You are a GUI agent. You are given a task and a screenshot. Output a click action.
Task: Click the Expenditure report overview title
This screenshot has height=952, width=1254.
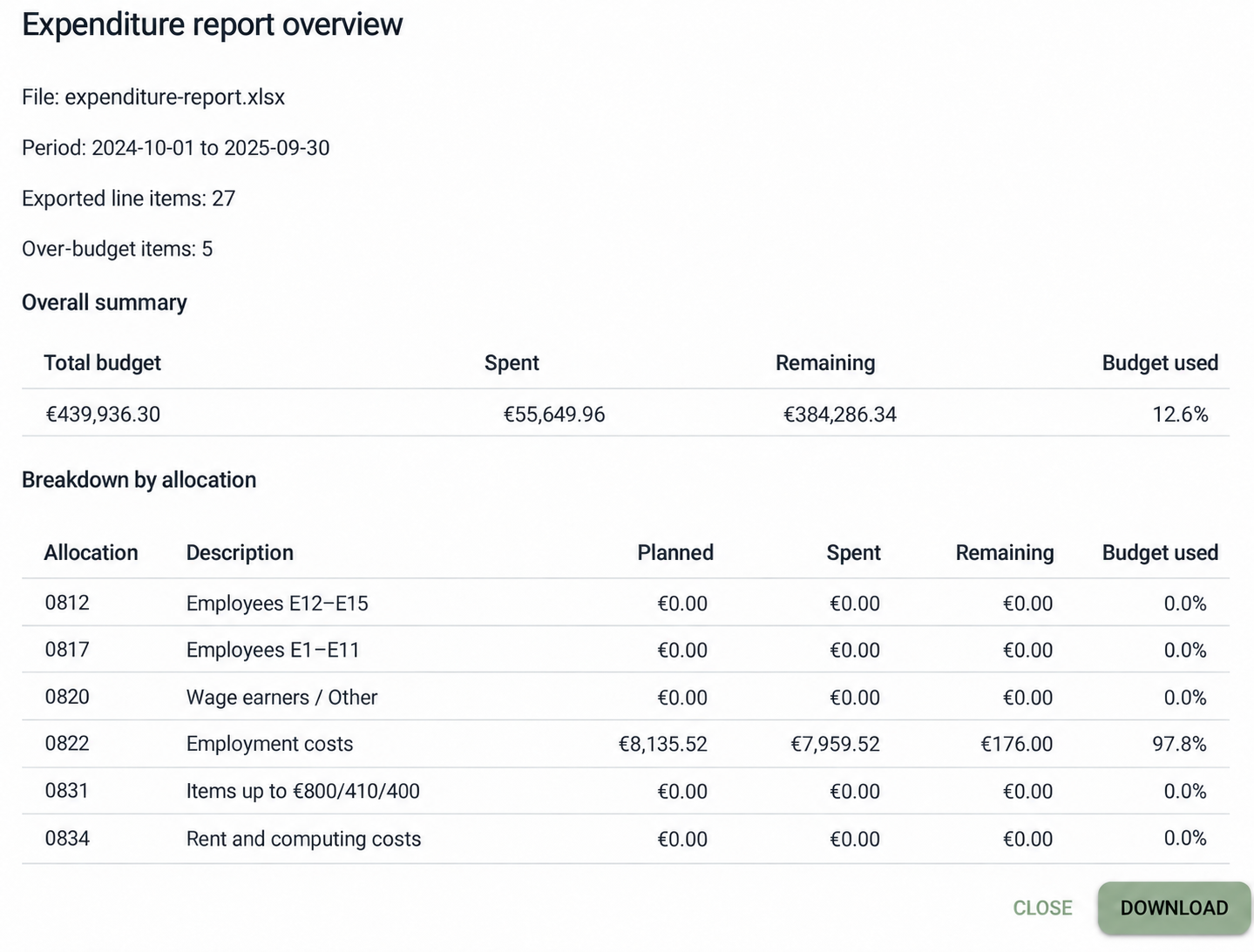click(213, 25)
